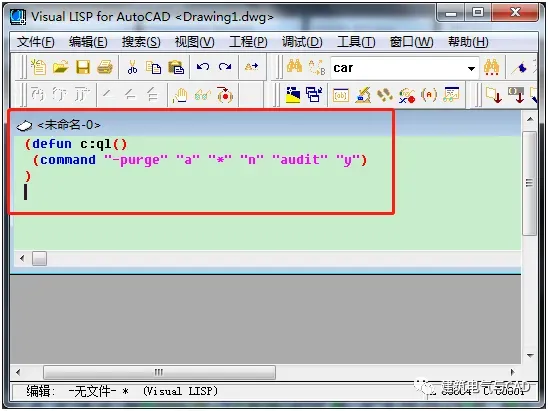This screenshot has width=548, height=411.
Task: Open the 帮助(H) menu
Action: pos(468,42)
